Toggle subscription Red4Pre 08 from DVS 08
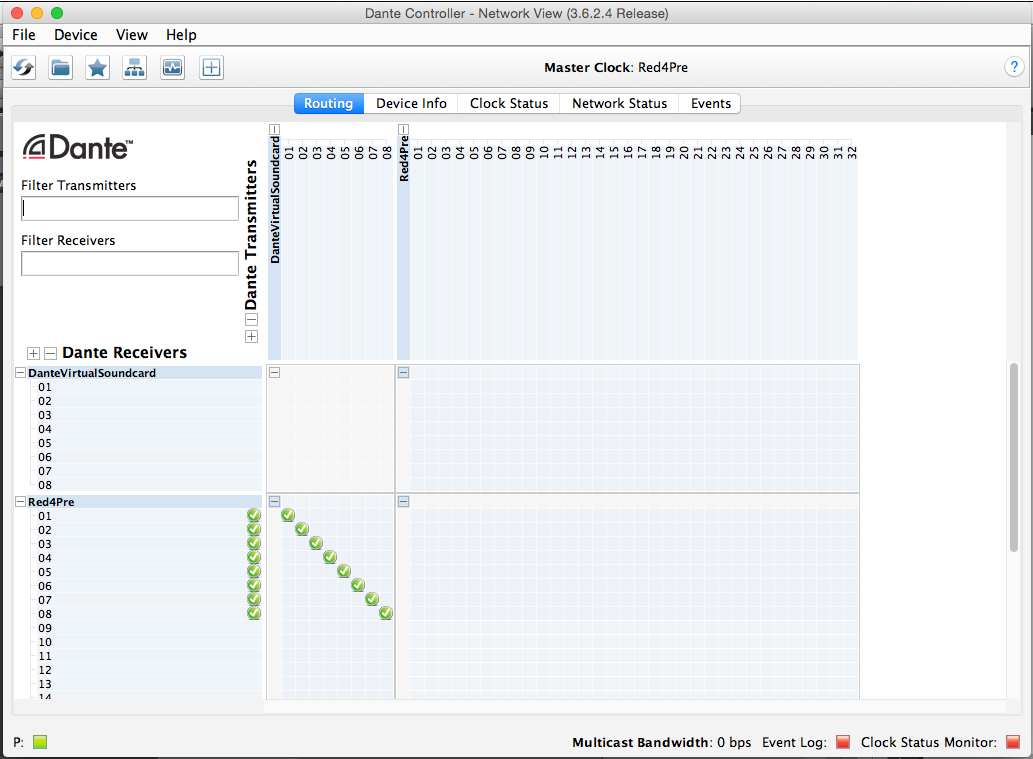The width and height of the screenshot is (1033, 759). coord(386,613)
